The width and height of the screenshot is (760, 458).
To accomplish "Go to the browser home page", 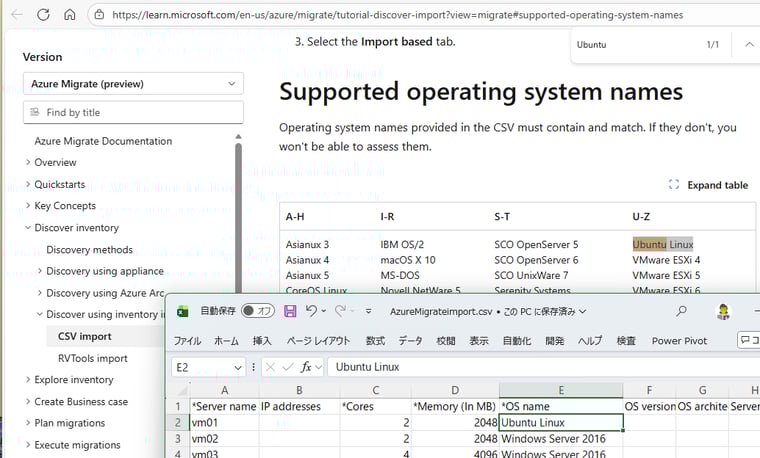I will 70,15.
